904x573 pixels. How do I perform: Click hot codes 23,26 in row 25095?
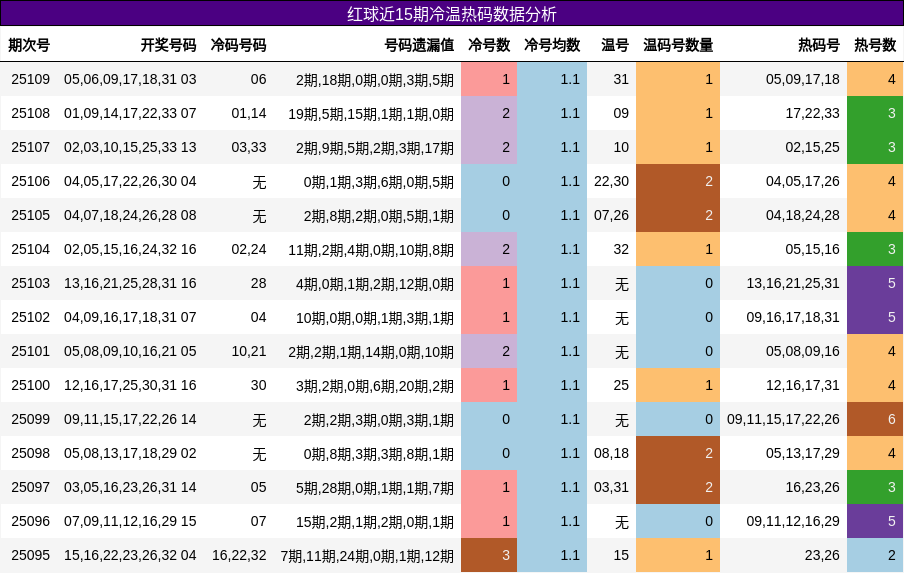pyautogui.click(x=822, y=555)
